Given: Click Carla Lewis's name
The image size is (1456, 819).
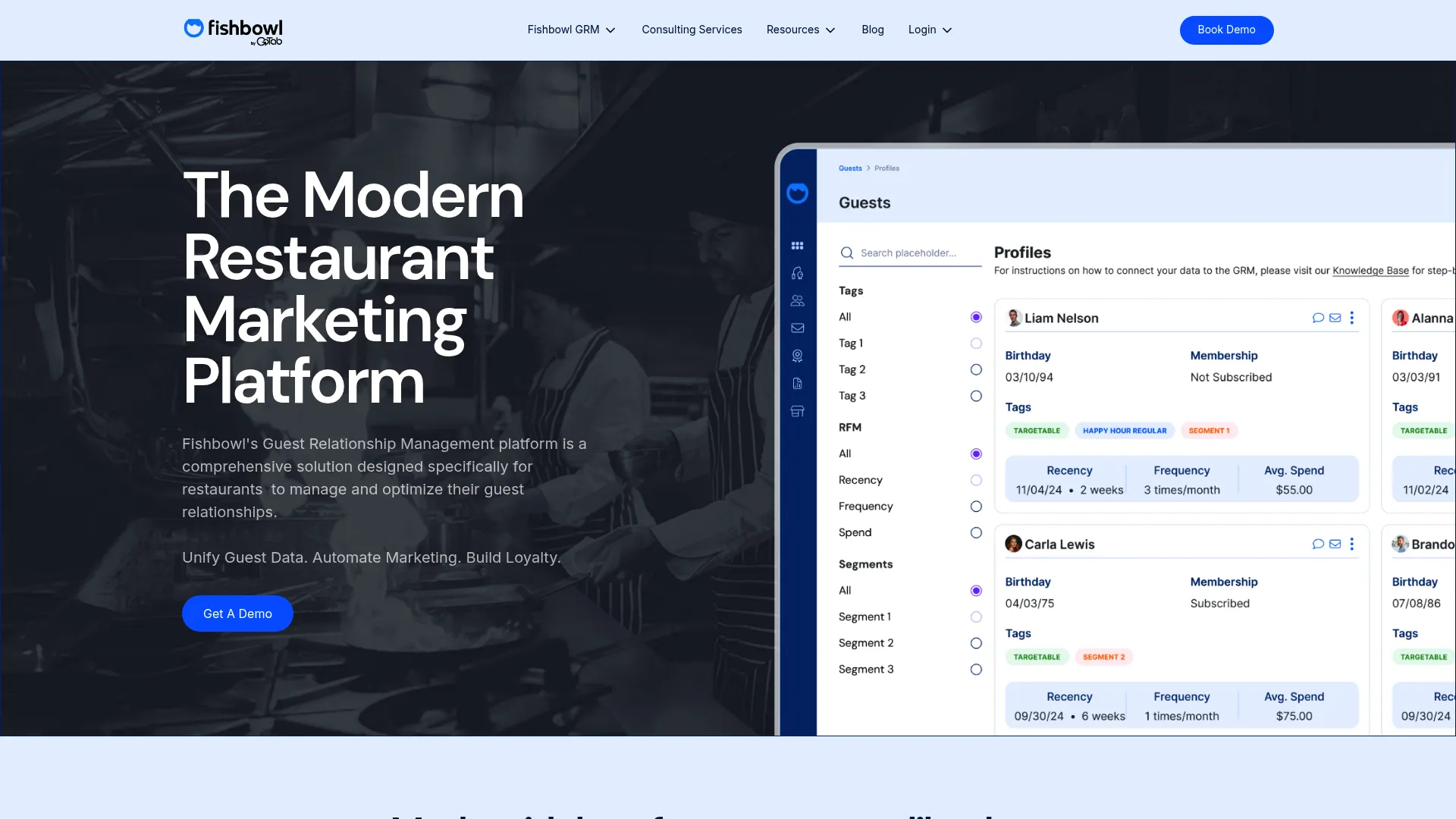Looking at the screenshot, I should click(1059, 544).
